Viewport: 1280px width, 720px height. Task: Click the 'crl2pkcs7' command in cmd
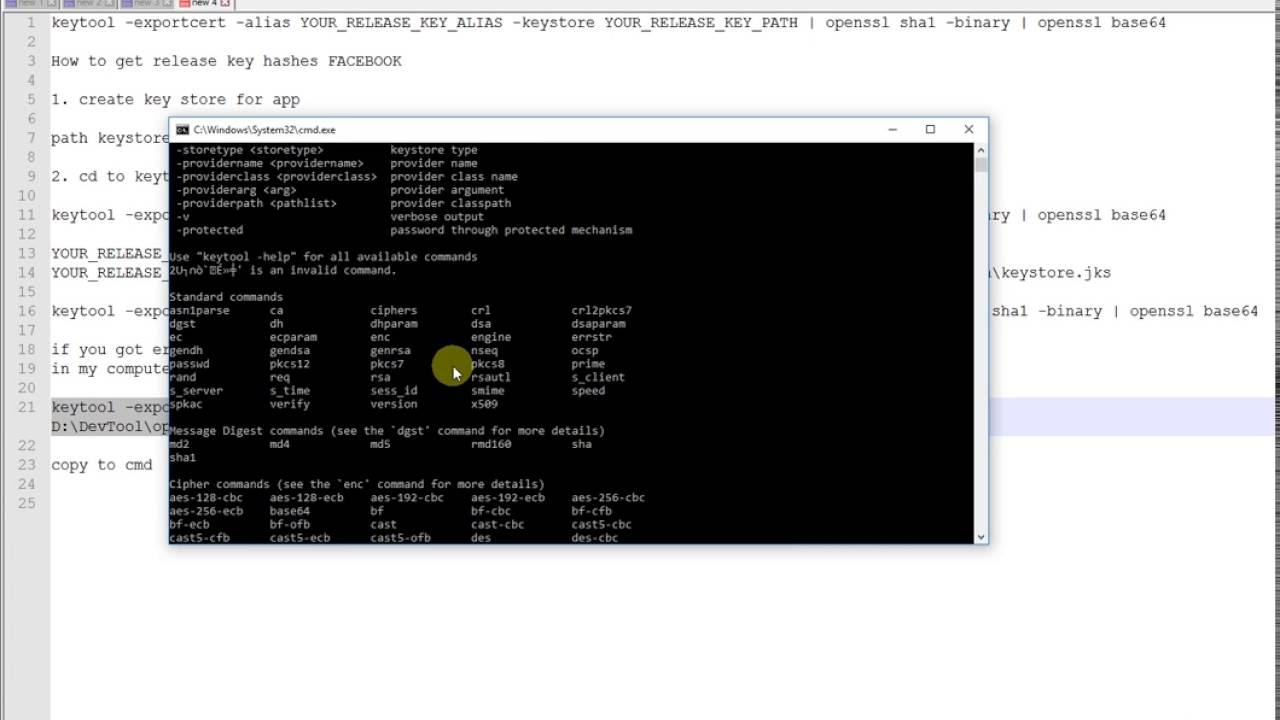[x=601, y=310]
